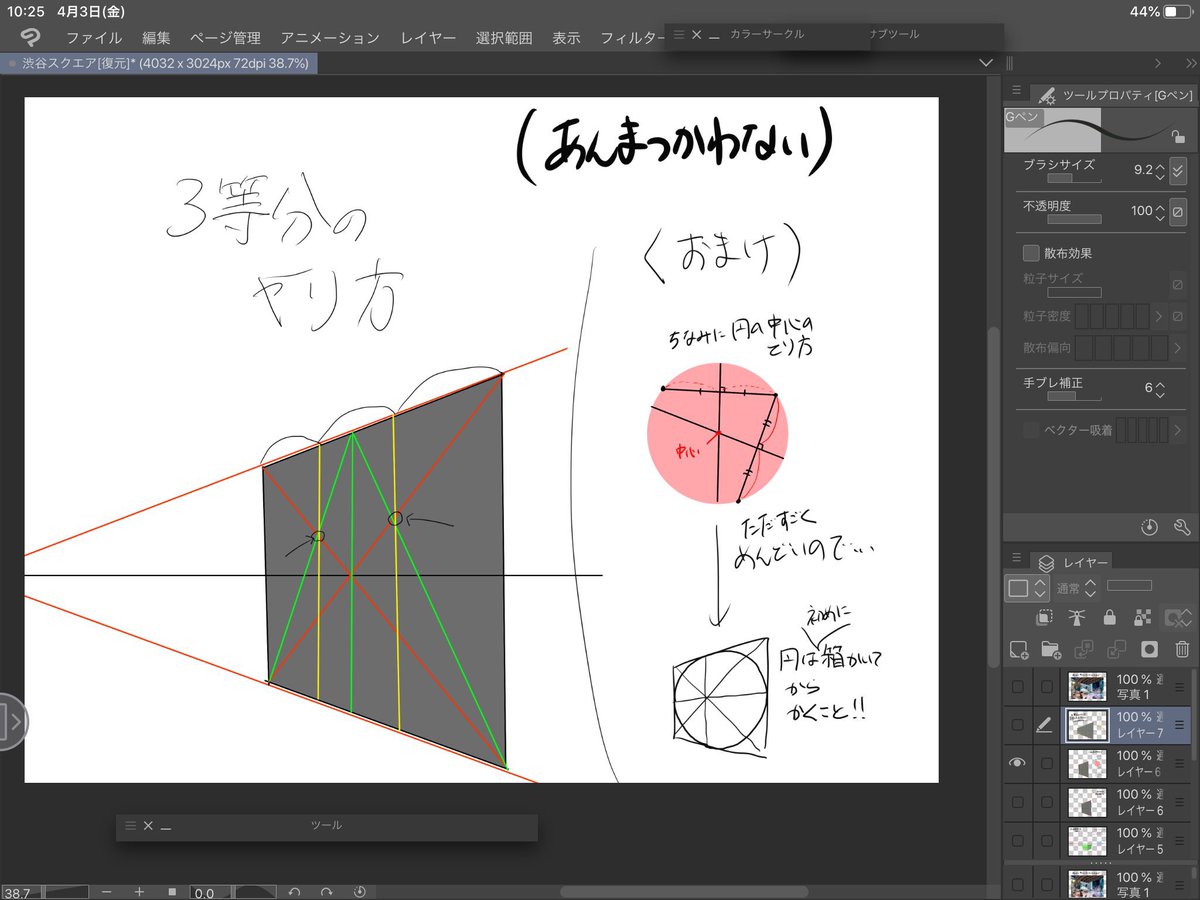Expand the document tab chevron
The width and height of the screenshot is (1200, 900).
(x=985, y=62)
